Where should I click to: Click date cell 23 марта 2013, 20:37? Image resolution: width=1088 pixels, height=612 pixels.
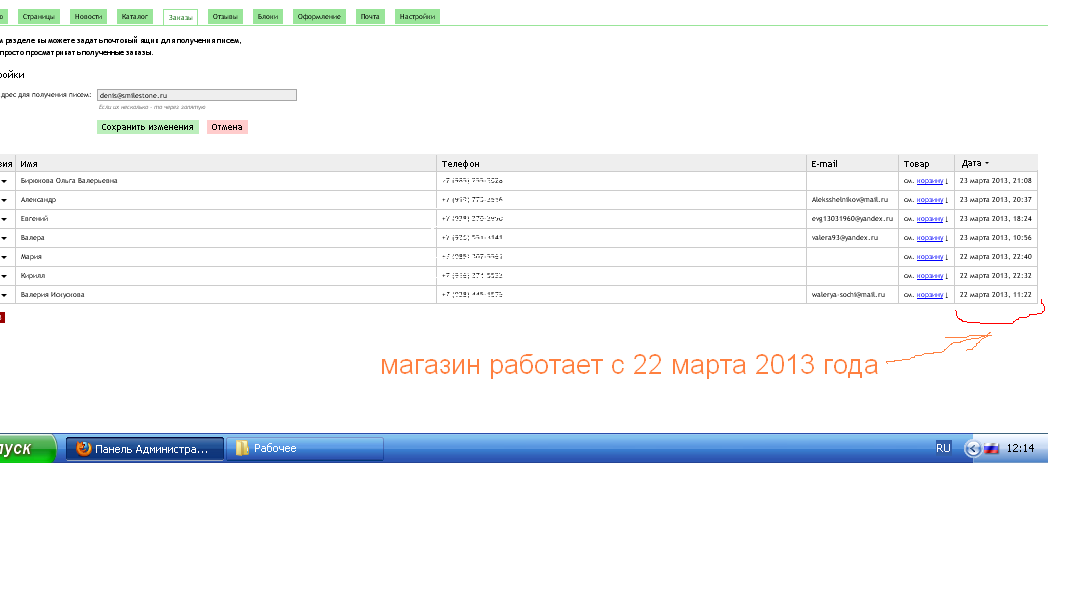995,200
